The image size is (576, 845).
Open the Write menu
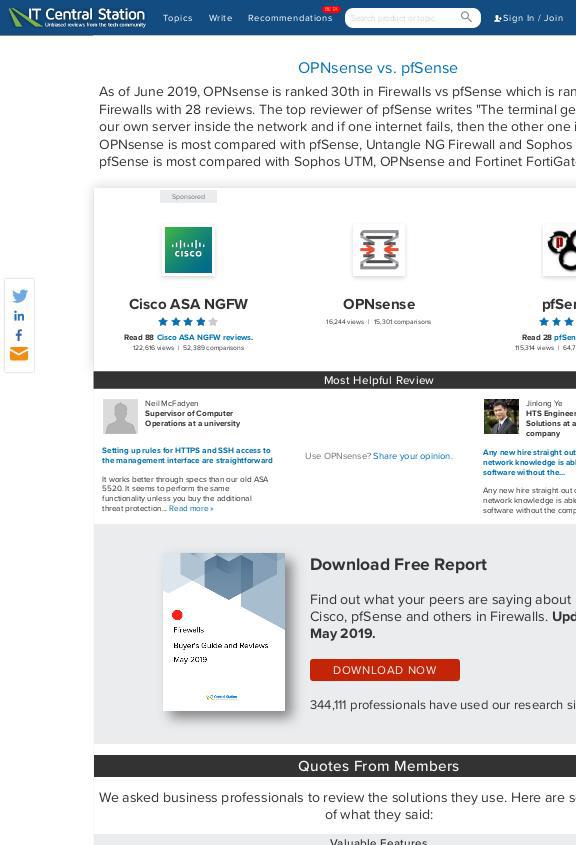coord(220,18)
